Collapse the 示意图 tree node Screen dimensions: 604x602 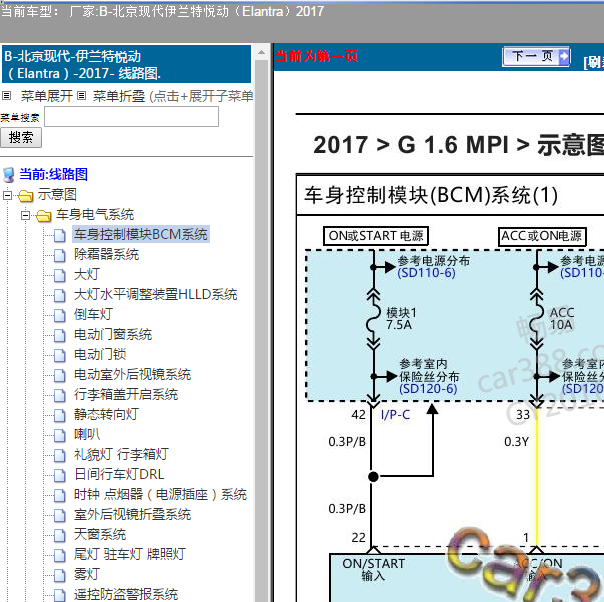point(7,195)
